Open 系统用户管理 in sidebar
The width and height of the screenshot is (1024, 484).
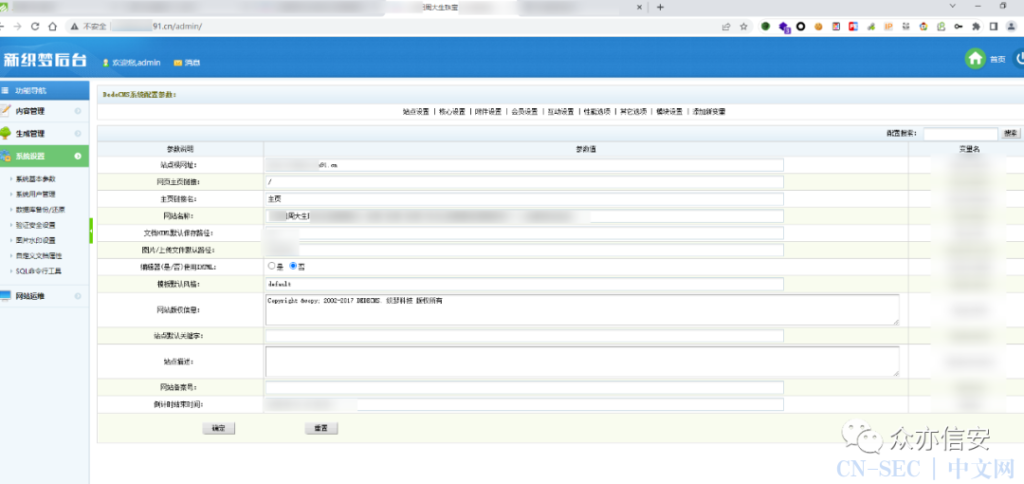click(x=36, y=194)
